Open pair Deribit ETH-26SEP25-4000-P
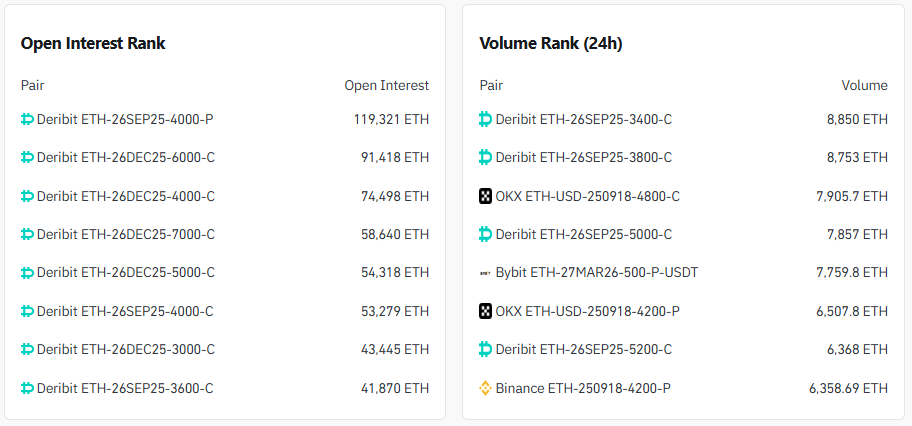The height and width of the screenshot is (426, 912). coord(125,119)
